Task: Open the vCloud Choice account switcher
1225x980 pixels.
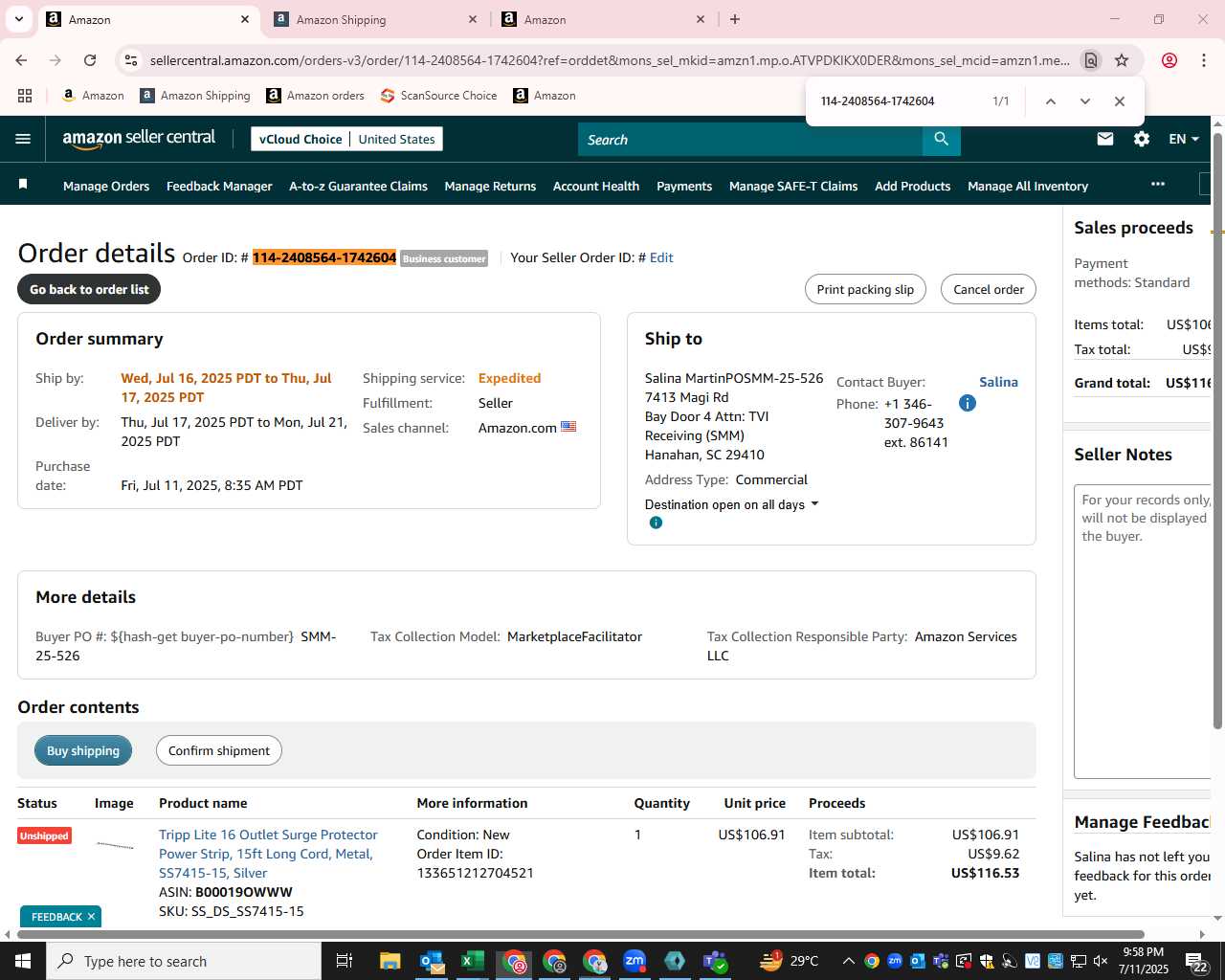Action: pos(346,139)
